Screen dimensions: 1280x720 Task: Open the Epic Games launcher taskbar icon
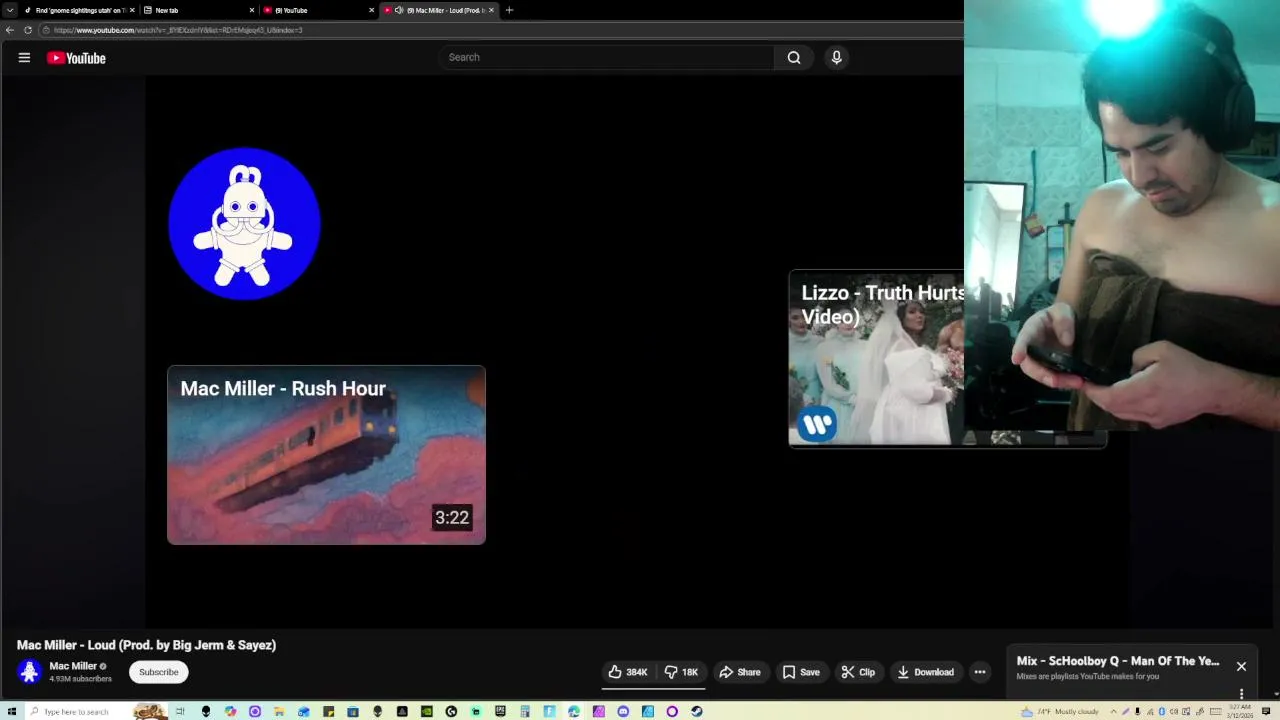(500, 711)
